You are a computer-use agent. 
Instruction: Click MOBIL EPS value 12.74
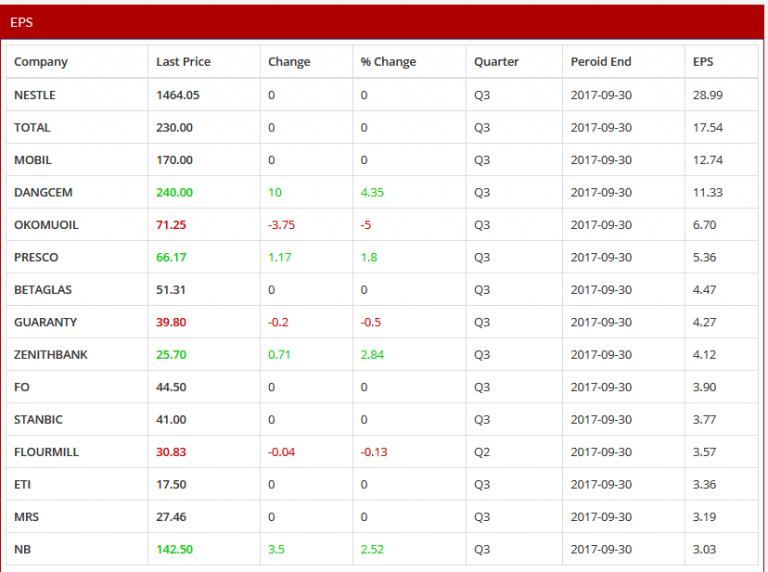pos(708,160)
